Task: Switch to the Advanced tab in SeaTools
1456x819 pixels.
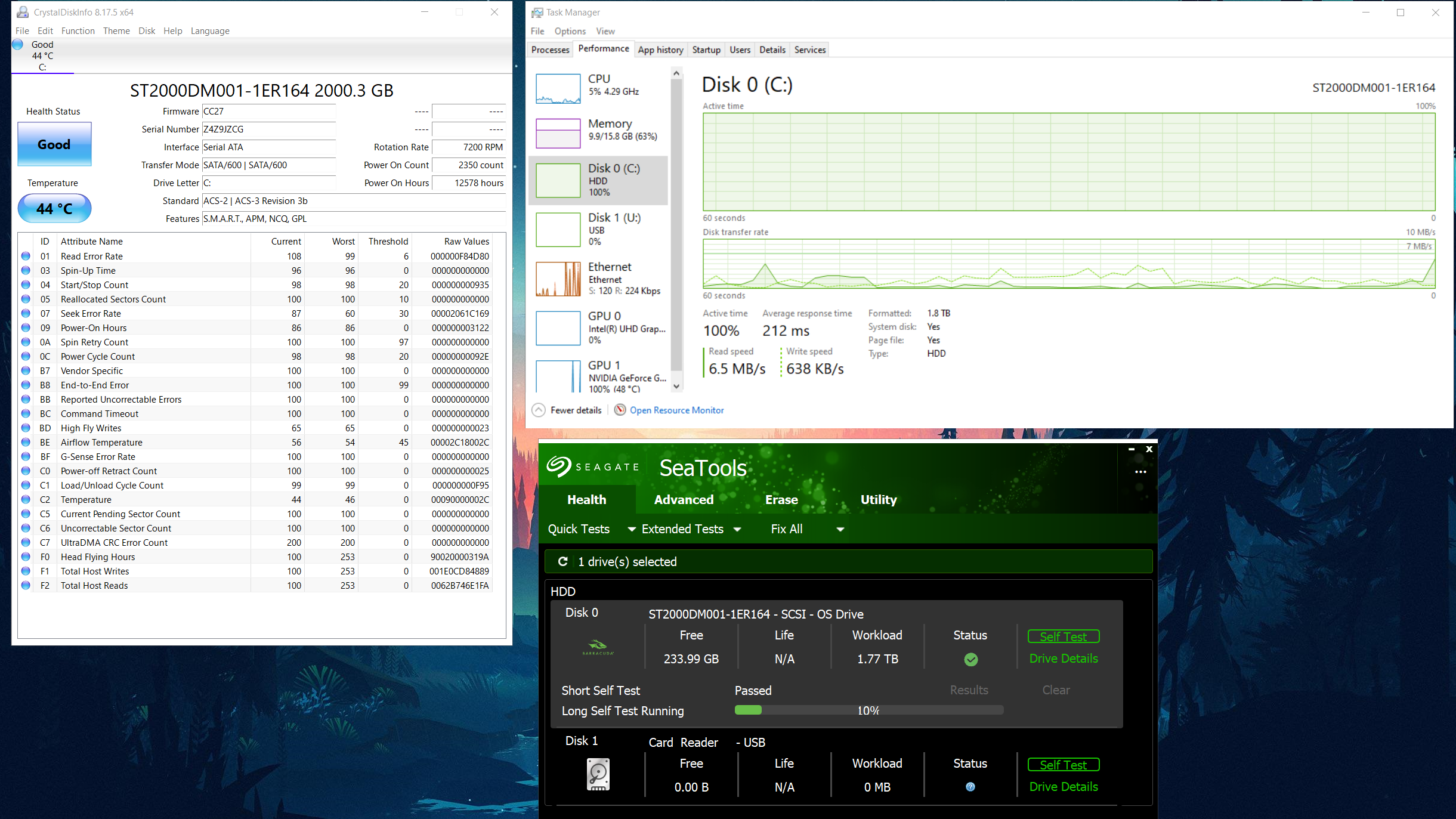Action: [x=684, y=499]
